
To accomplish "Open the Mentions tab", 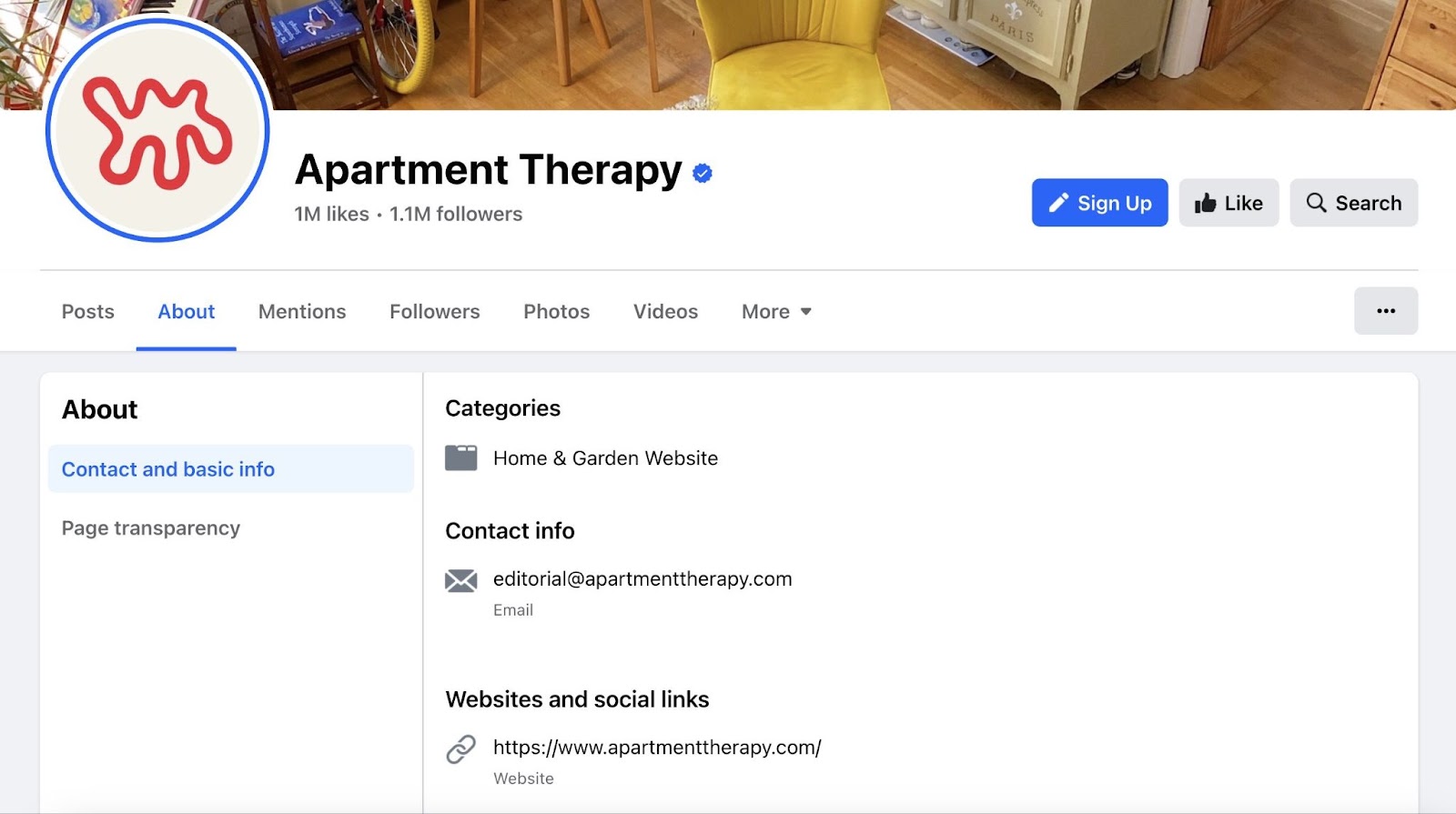I will coord(302,312).
